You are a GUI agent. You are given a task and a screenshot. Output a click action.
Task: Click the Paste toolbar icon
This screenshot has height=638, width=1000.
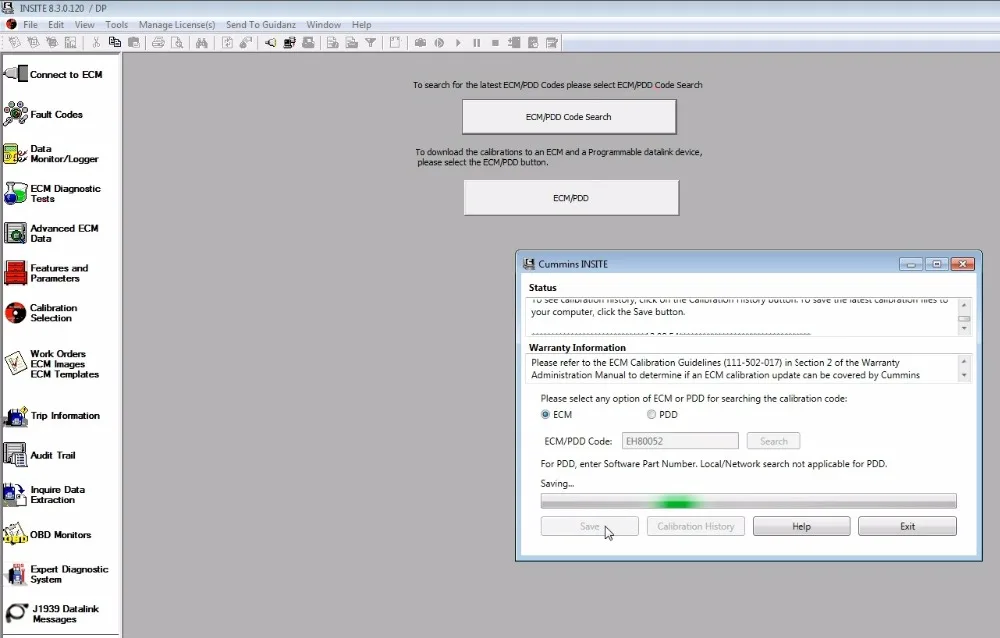coord(134,43)
